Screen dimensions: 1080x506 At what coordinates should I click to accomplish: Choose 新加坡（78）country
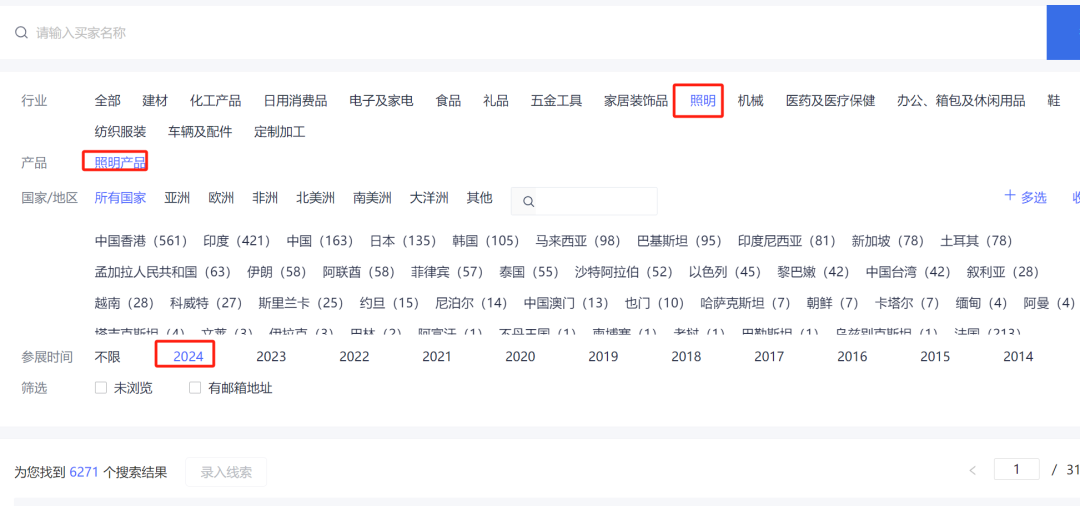click(888, 241)
